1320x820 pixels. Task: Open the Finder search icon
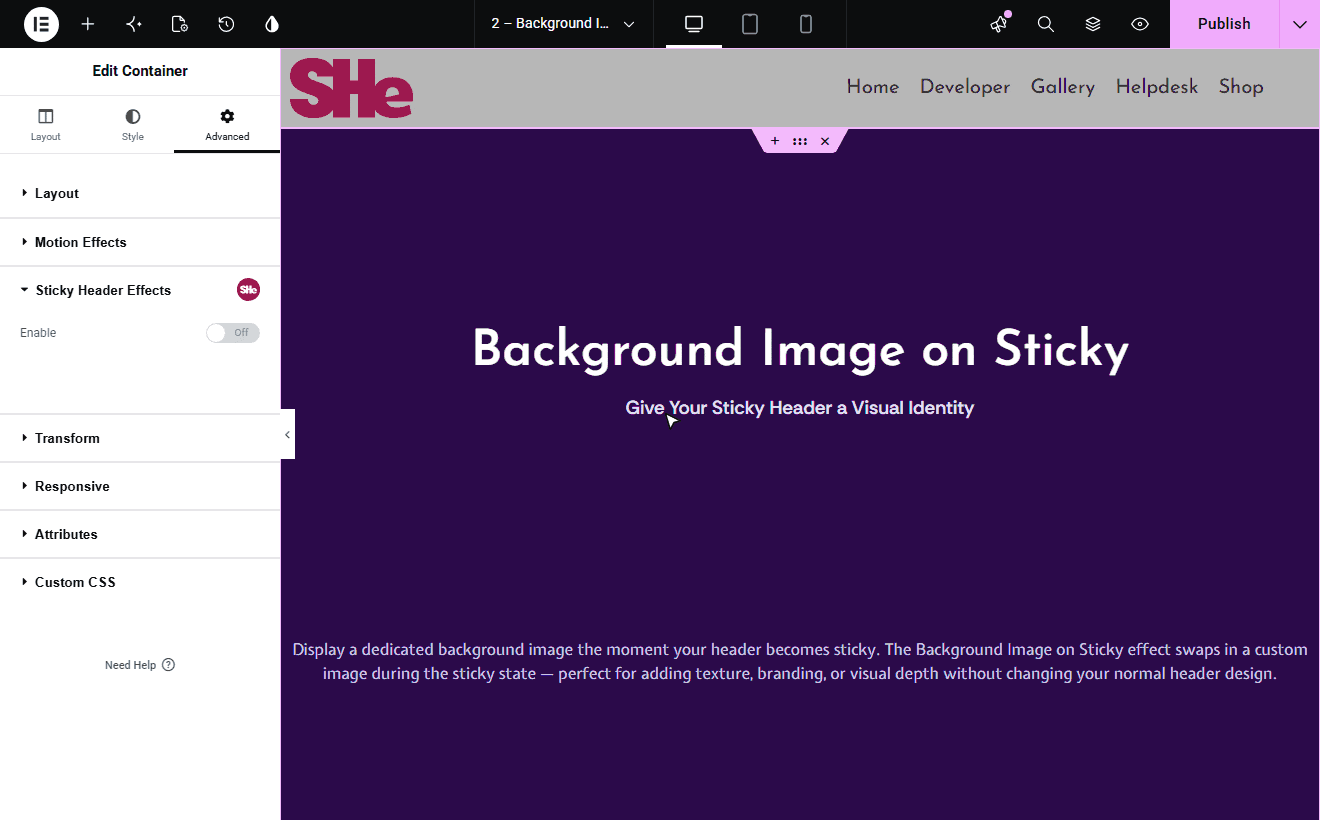[x=1046, y=24]
